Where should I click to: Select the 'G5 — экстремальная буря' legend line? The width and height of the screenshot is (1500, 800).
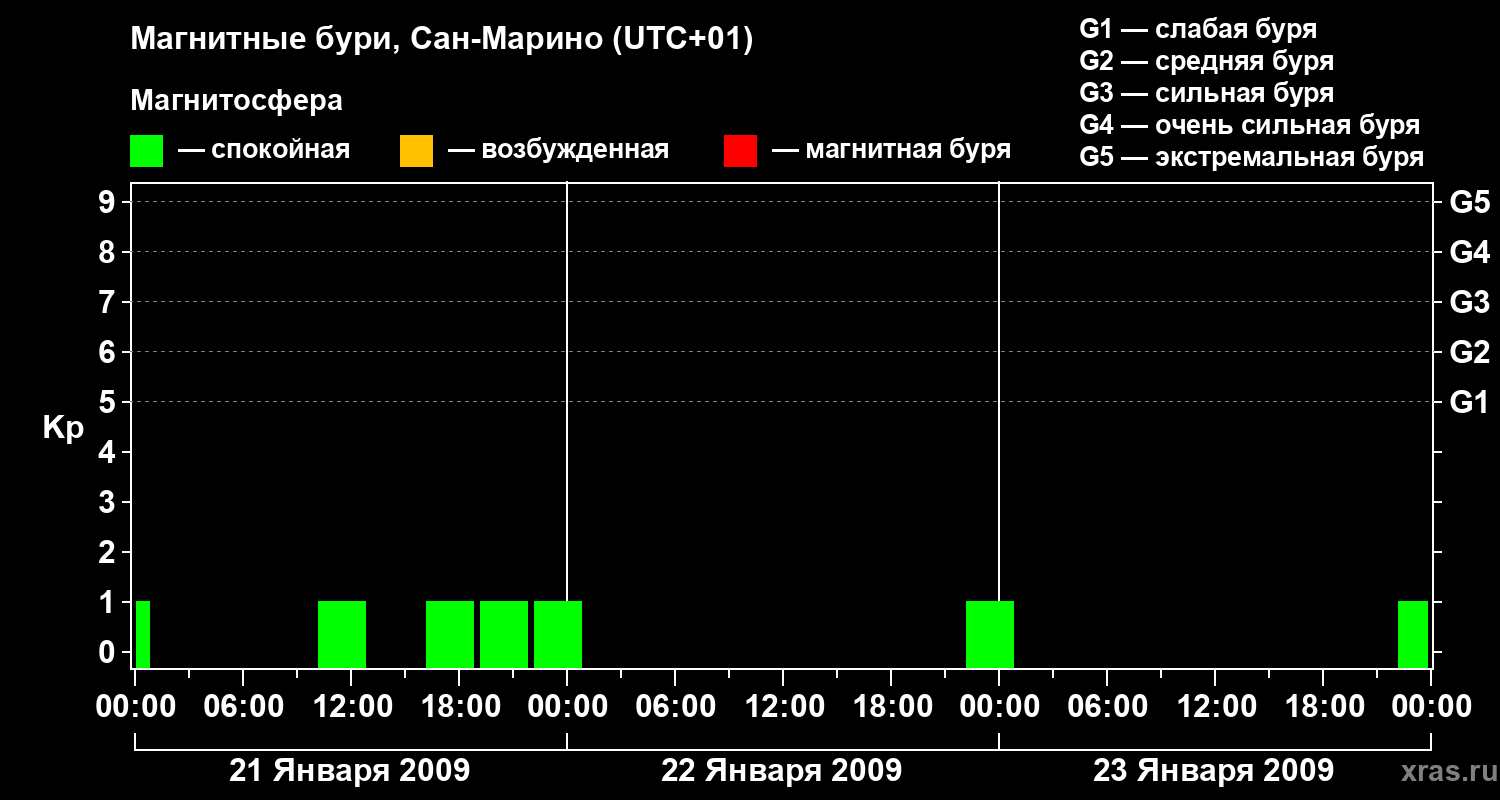click(1251, 158)
